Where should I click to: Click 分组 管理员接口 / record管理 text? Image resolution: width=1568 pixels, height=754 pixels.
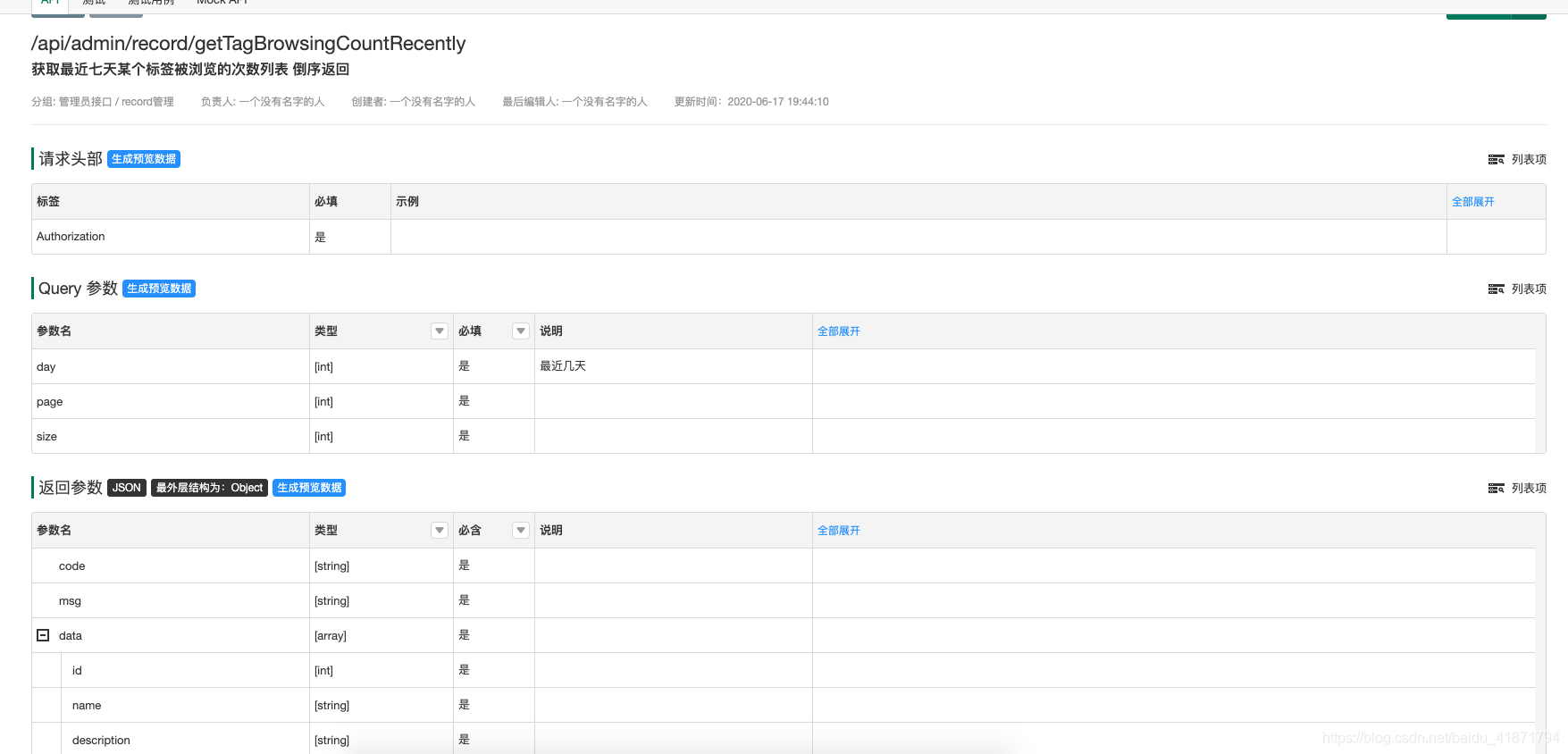click(103, 102)
